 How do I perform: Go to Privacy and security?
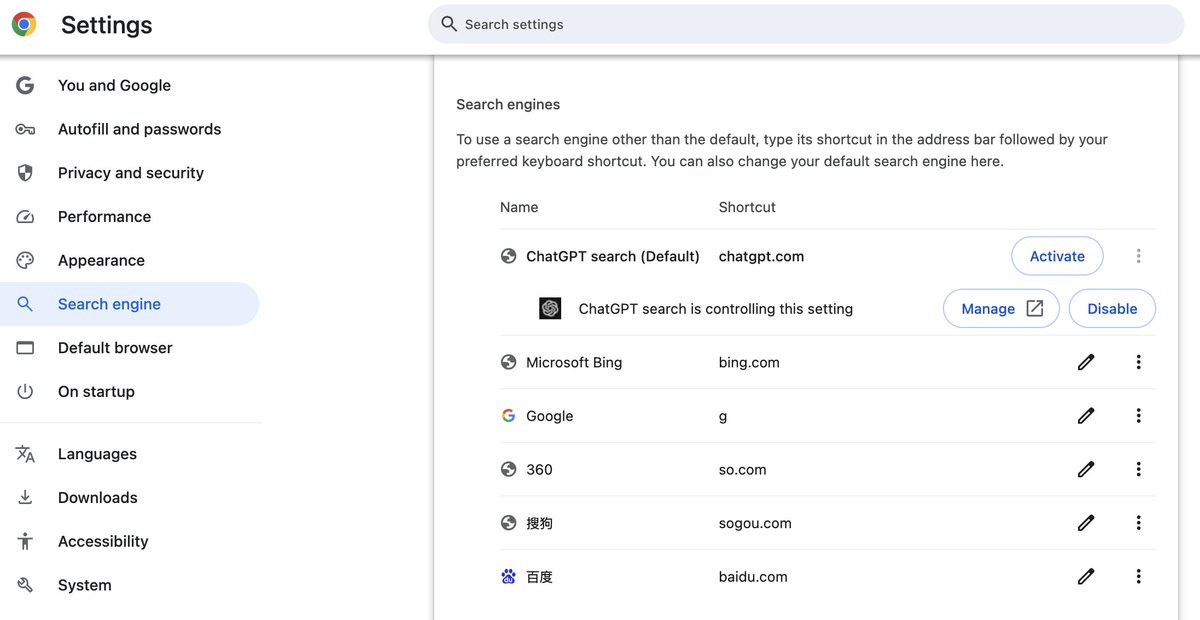coord(130,173)
